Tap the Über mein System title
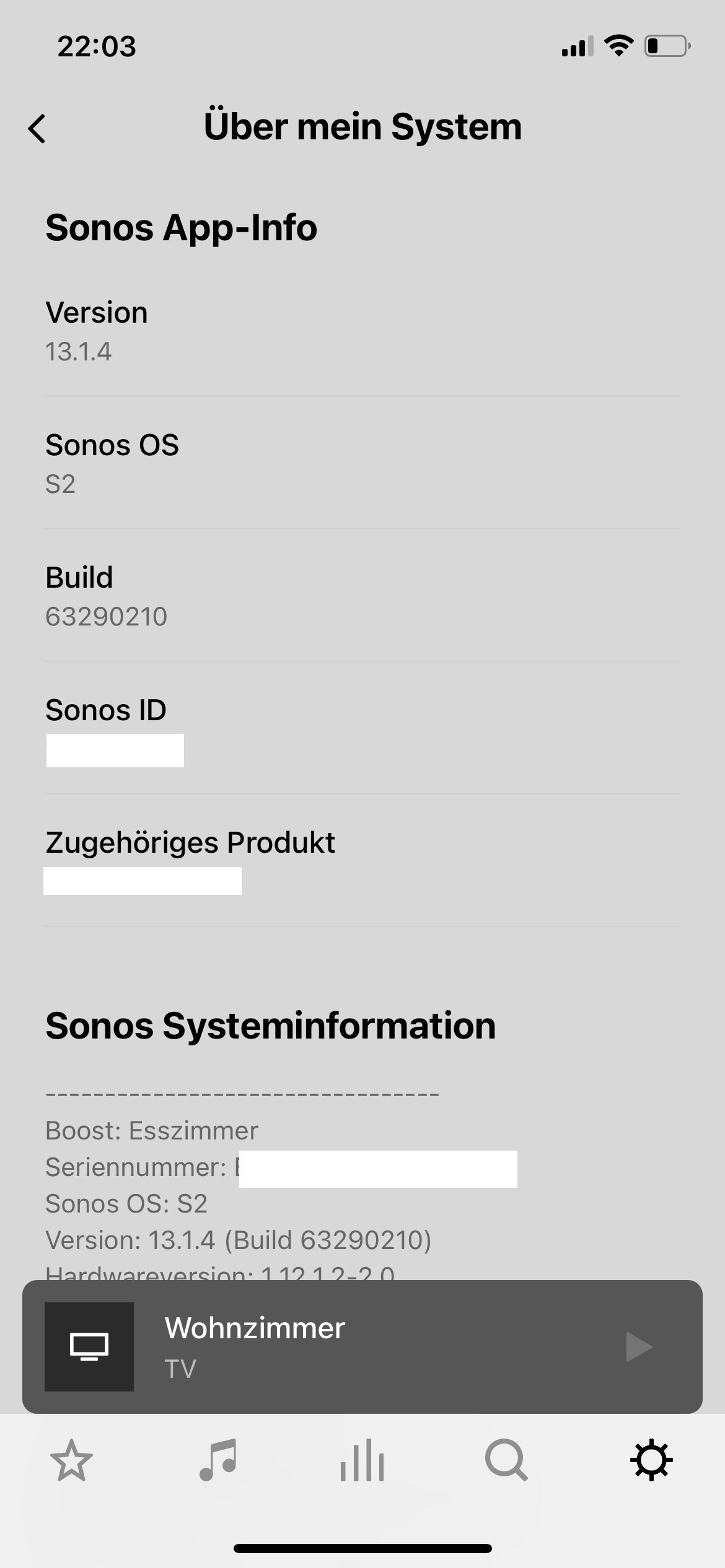725x1568 pixels. [x=362, y=127]
